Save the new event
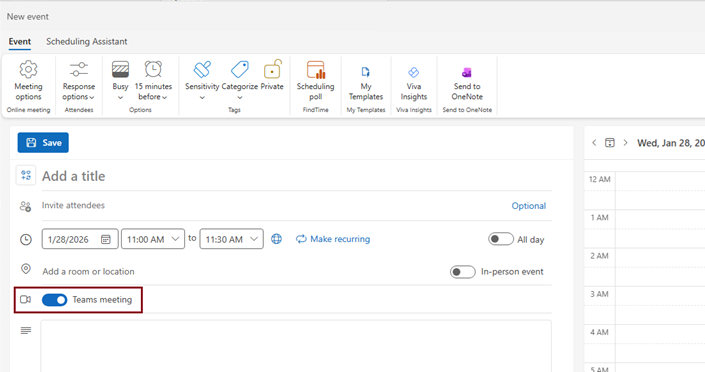 click(43, 143)
